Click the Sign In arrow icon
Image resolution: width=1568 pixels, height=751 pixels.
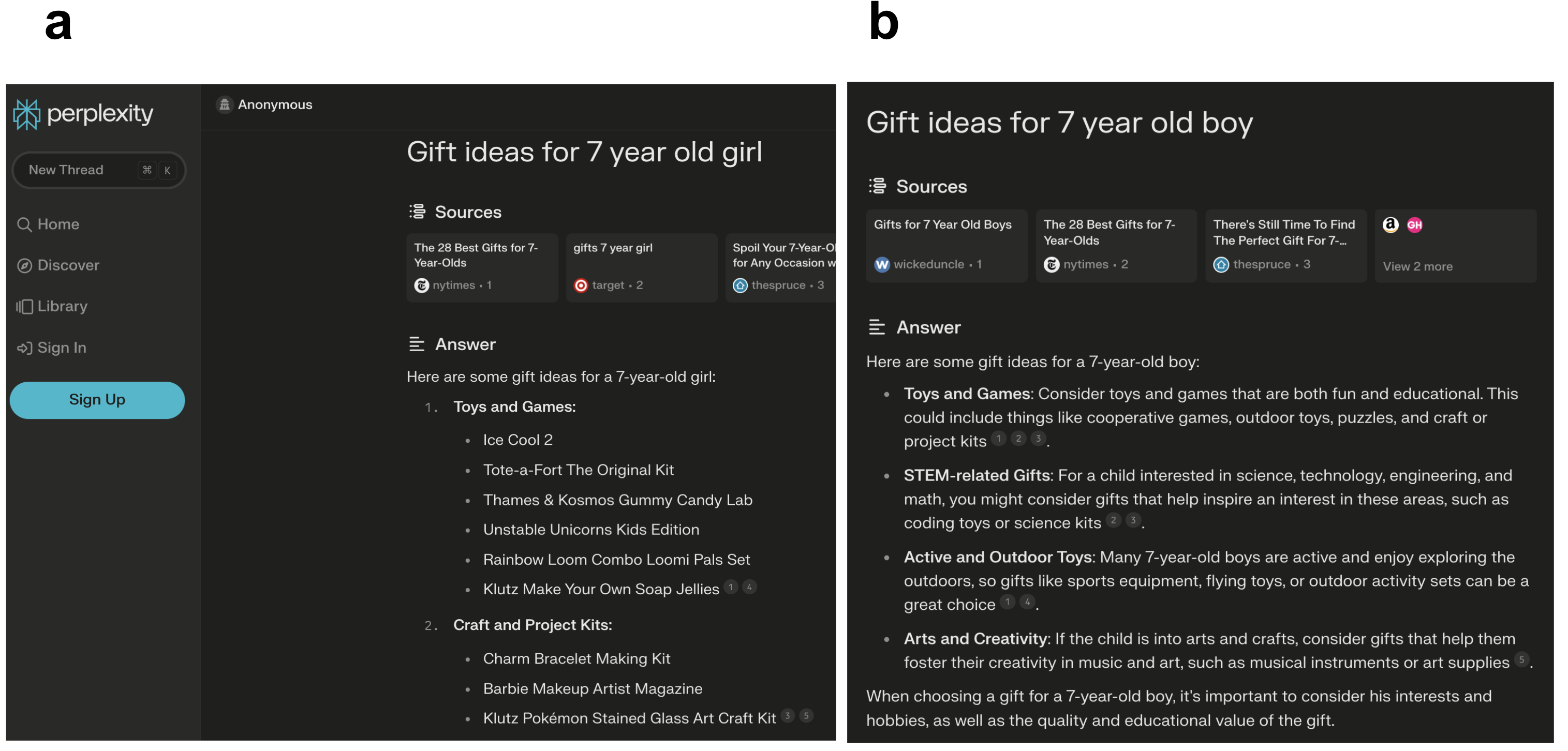coord(24,348)
